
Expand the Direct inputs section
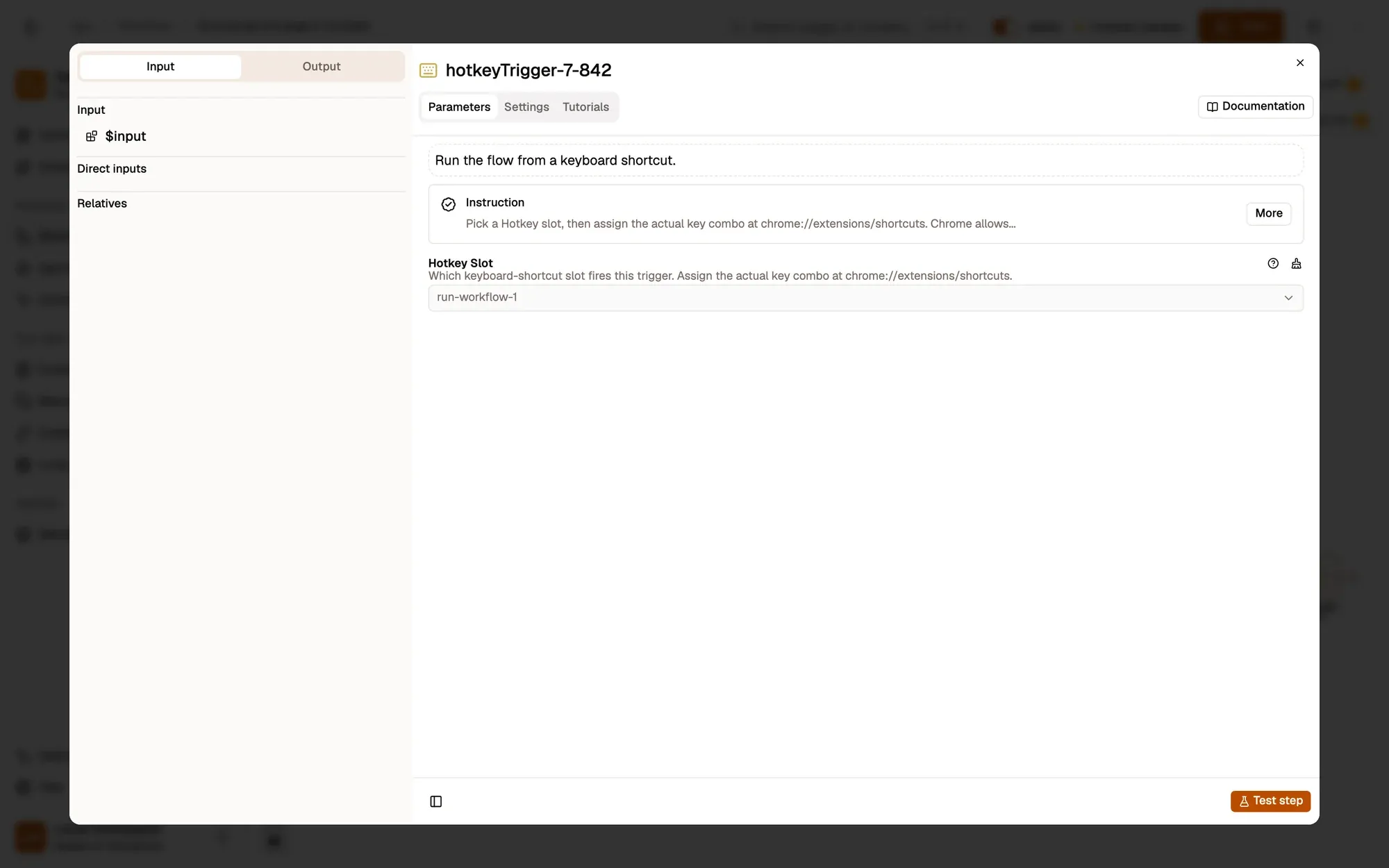click(112, 169)
